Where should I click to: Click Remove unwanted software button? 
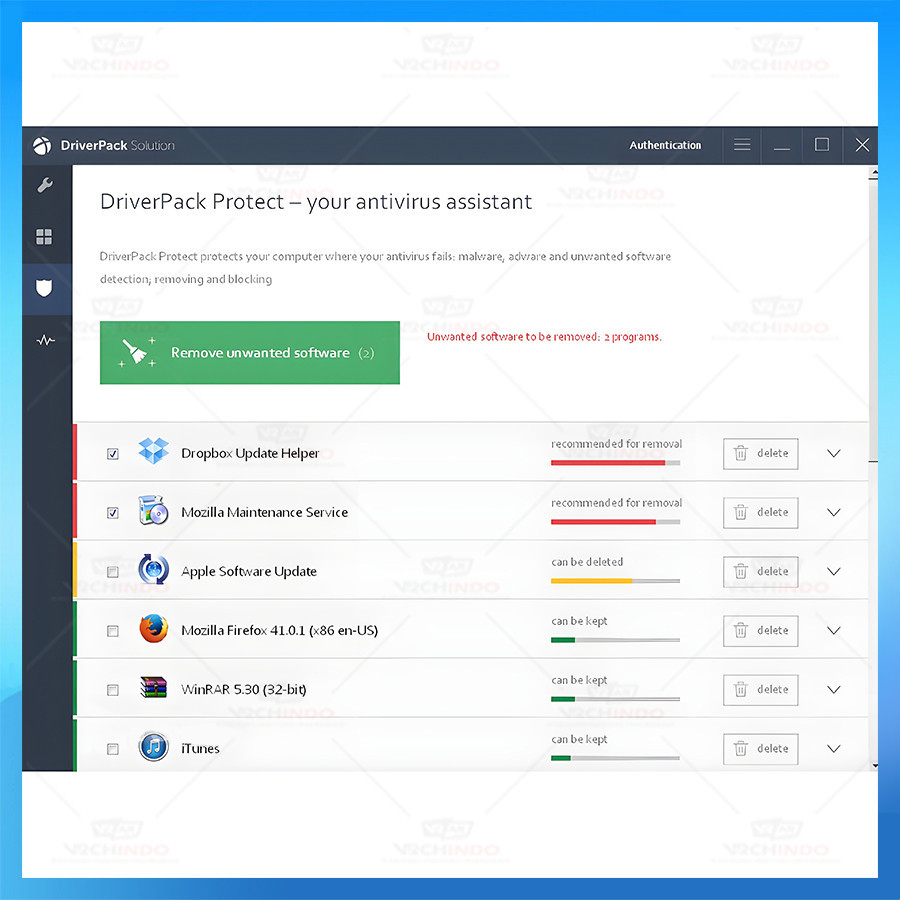(x=250, y=352)
